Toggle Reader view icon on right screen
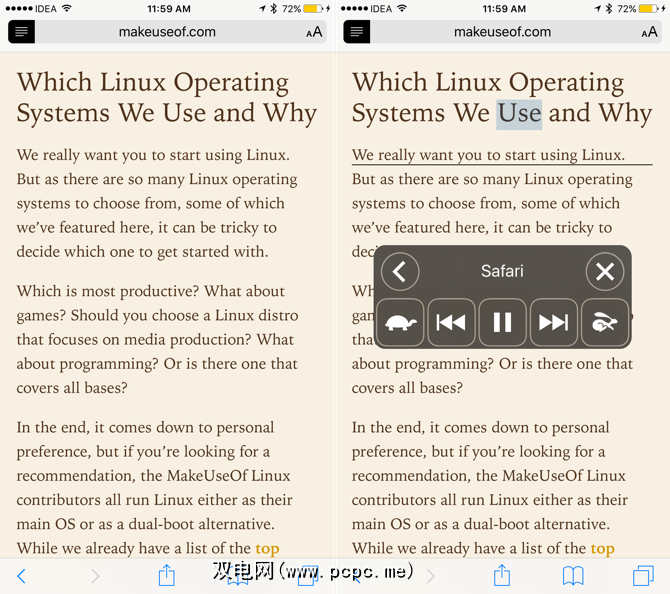 (x=357, y=32)
